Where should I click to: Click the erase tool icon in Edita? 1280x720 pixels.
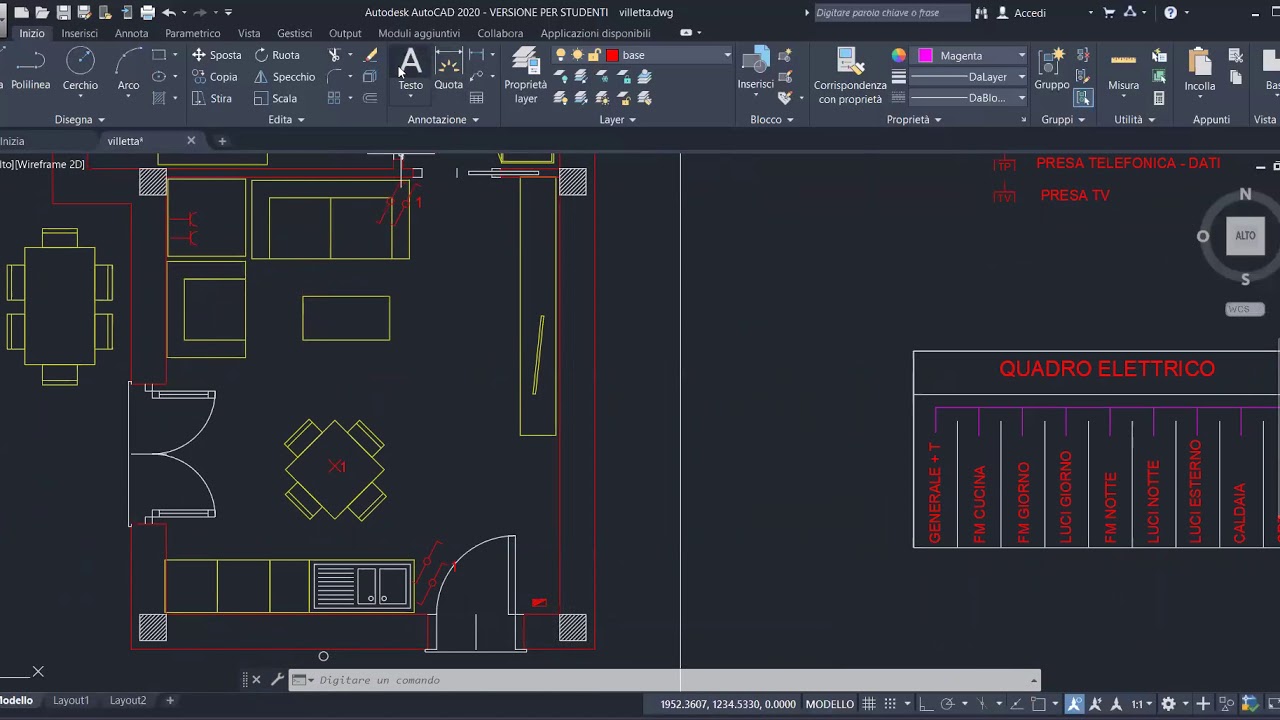371,55
